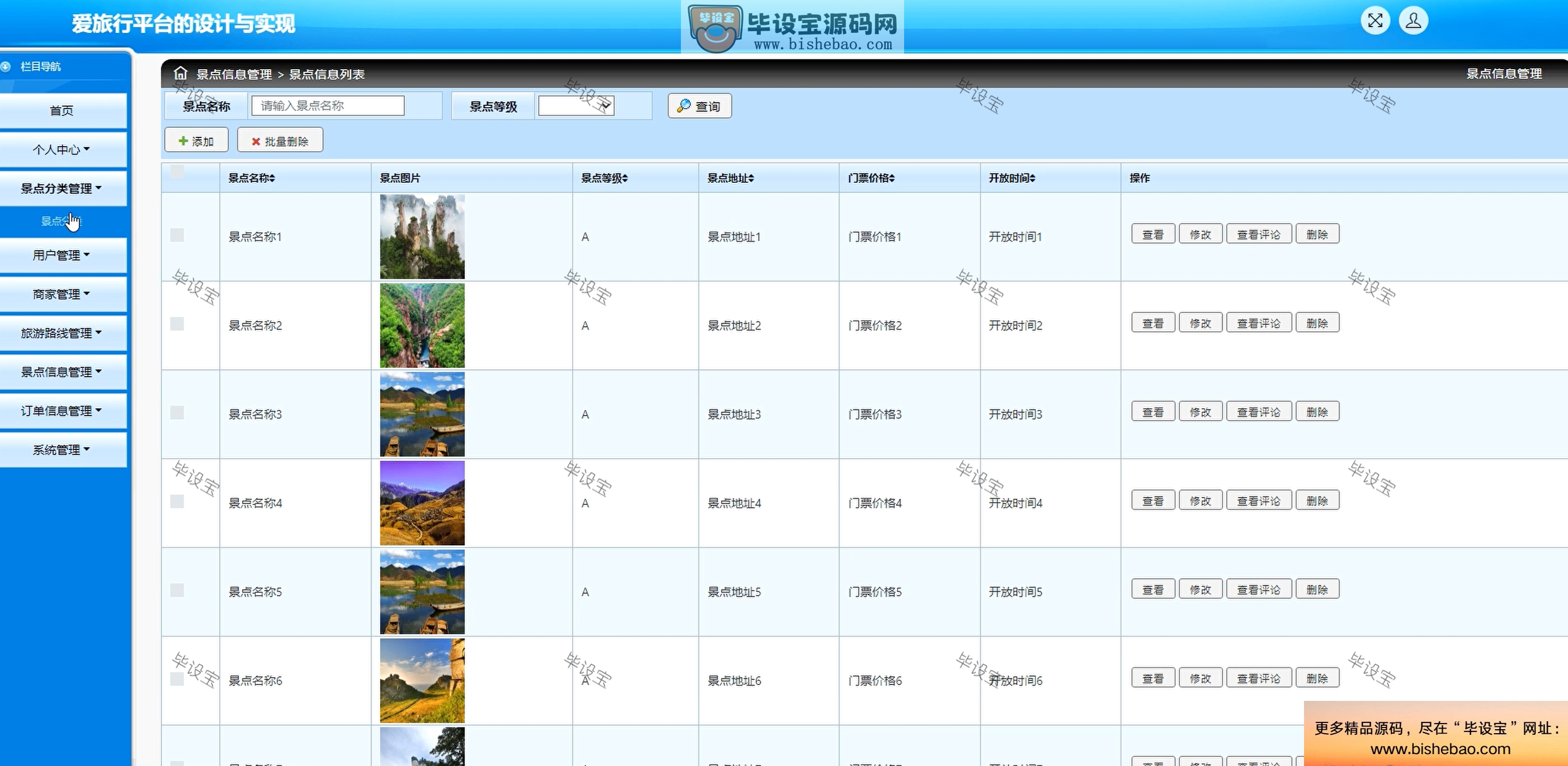1568x766 pixels.
Task: Click the 批量删除 button
Action: 280,140
